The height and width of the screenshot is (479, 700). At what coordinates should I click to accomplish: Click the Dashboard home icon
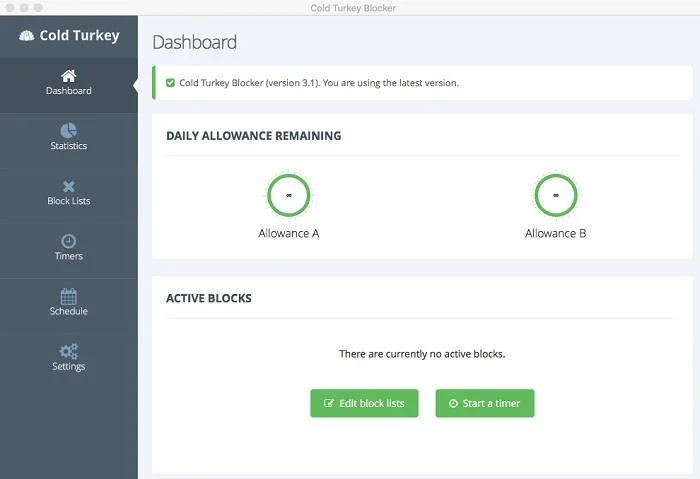click(68, 76)
